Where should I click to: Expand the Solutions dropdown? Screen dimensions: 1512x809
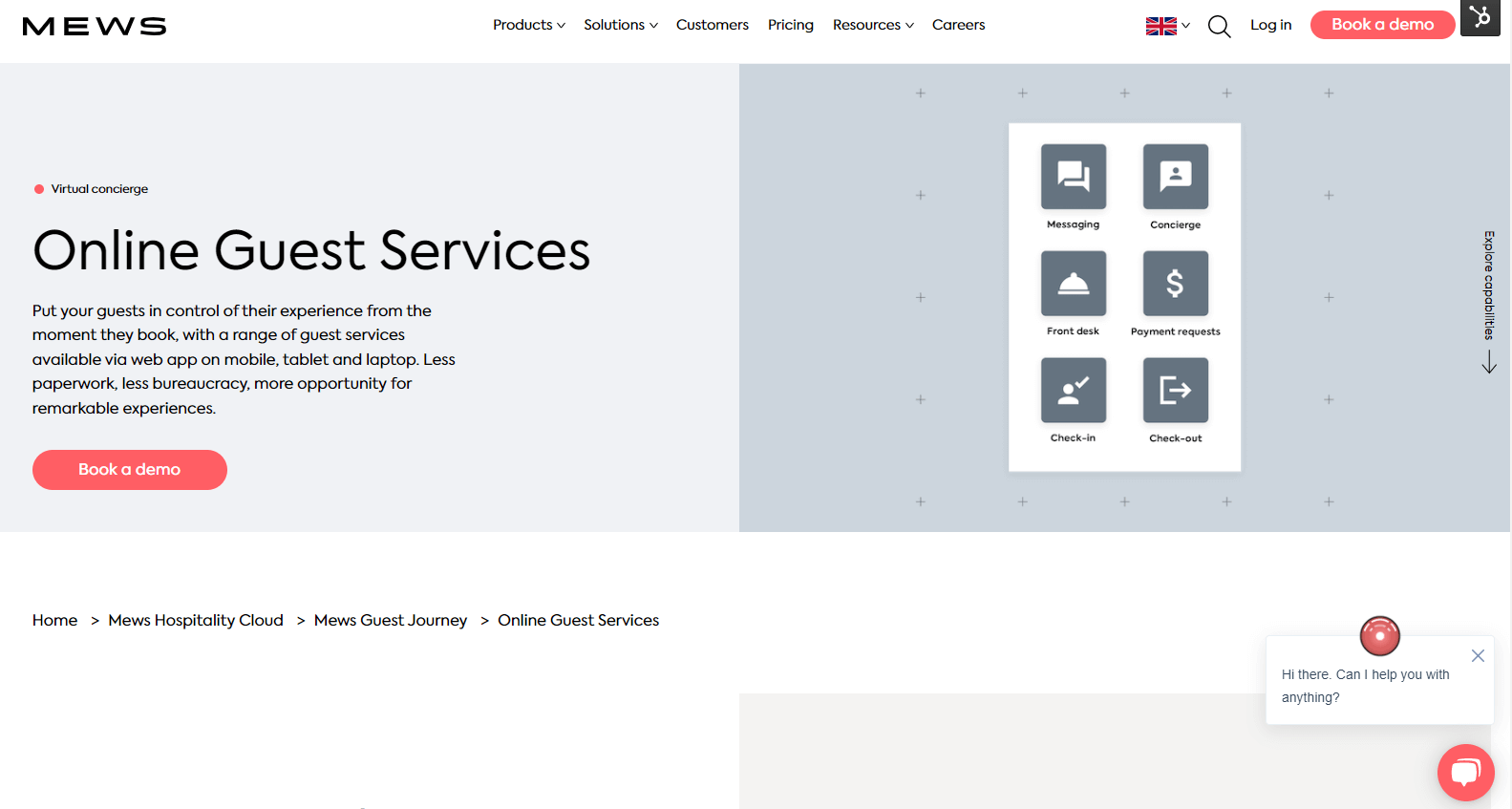(x=620, y=25)
